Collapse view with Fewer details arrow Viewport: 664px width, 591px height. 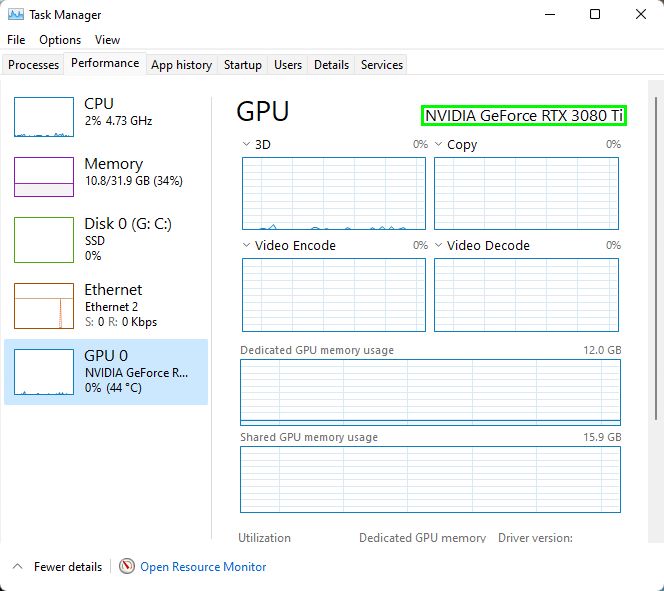tap(17, 567)
